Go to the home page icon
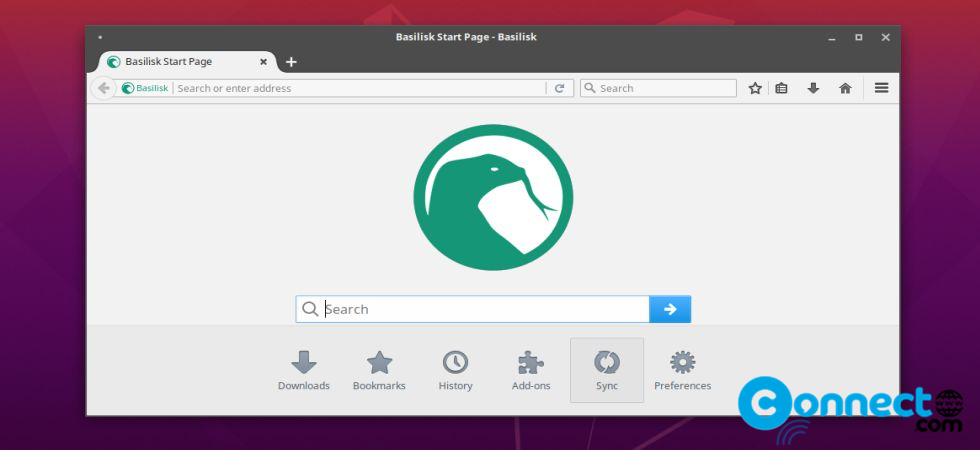The width and height of the screenshot is (980, 450). click(x=846, y=88)
